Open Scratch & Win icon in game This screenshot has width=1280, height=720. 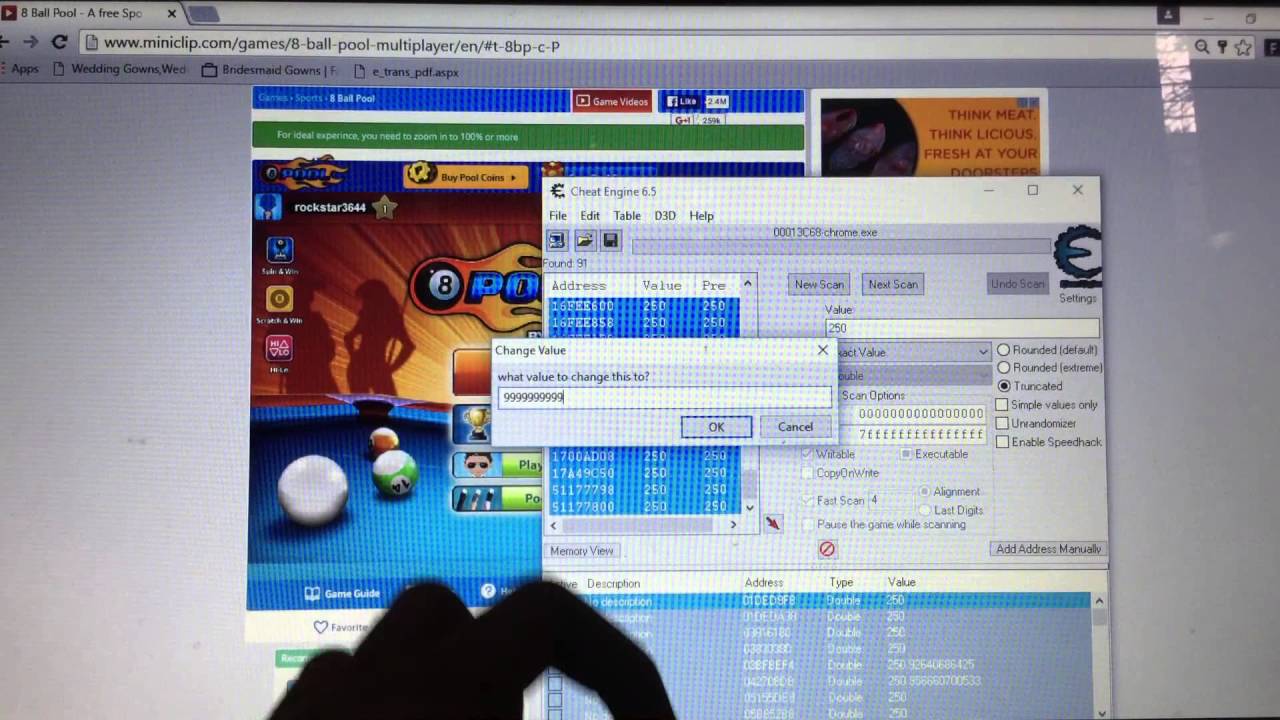tap(279, 299)
